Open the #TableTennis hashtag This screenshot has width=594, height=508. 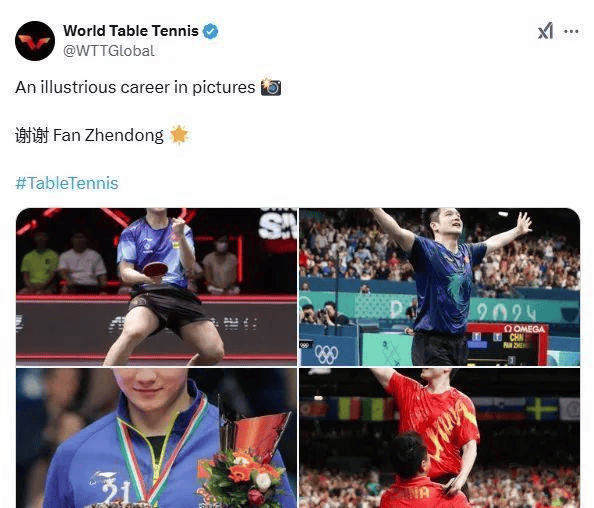67,183
